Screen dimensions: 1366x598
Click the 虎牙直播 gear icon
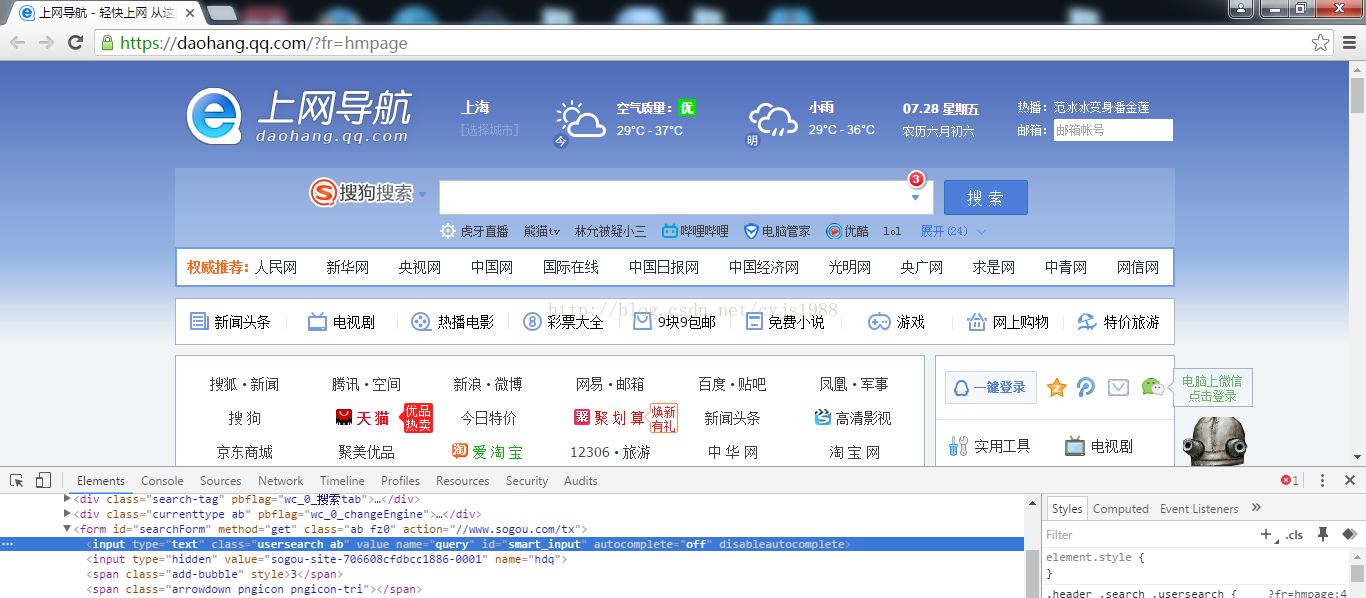pos(448,231)
